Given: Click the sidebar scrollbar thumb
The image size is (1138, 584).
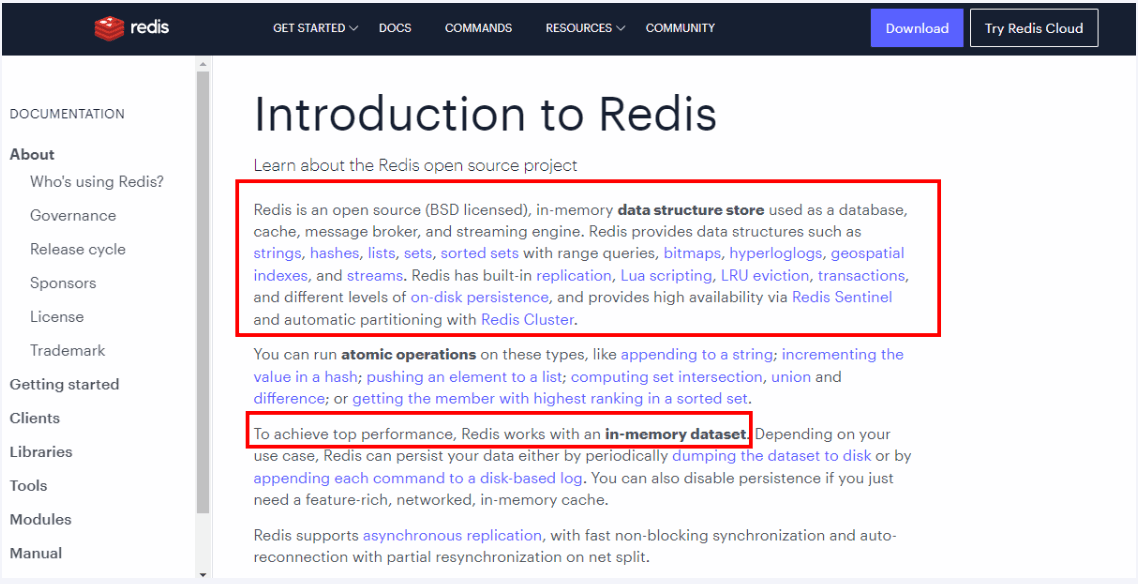Looking at the screenshot, I should click(x=203, y=290).
